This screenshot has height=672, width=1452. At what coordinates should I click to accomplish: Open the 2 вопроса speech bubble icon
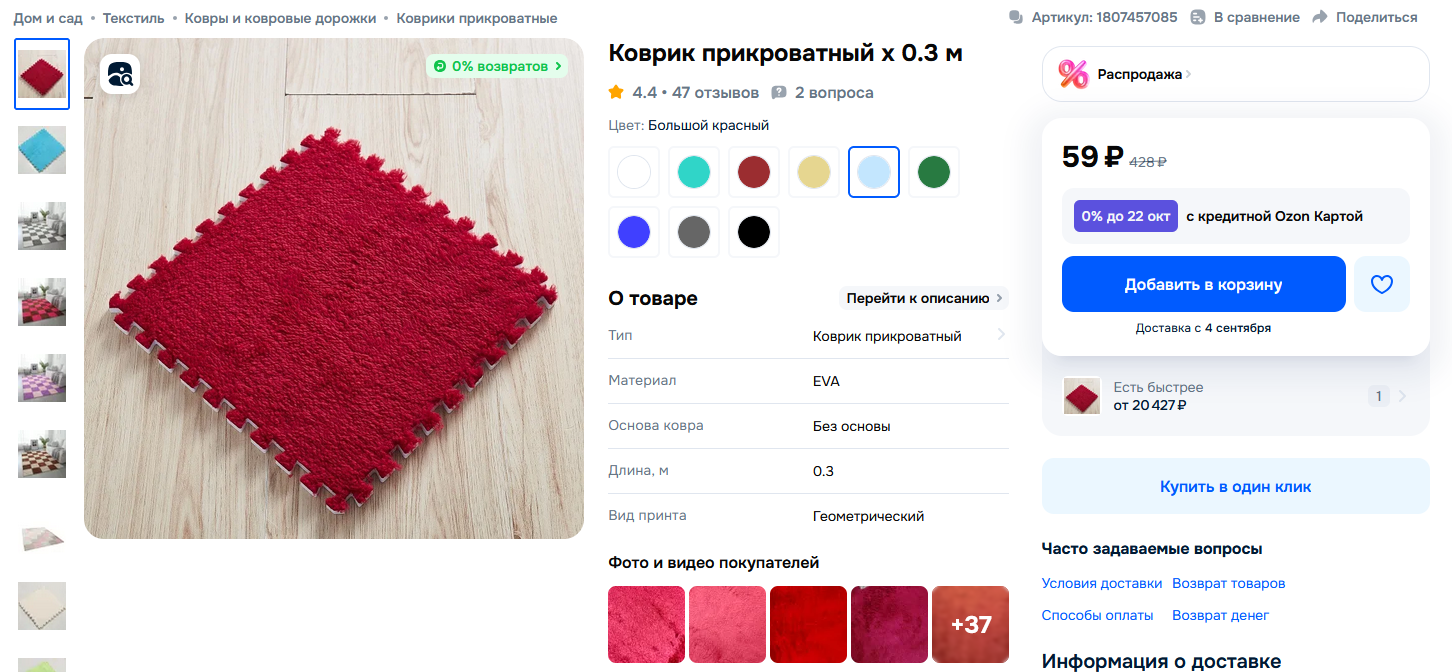(x=779, y=93)
